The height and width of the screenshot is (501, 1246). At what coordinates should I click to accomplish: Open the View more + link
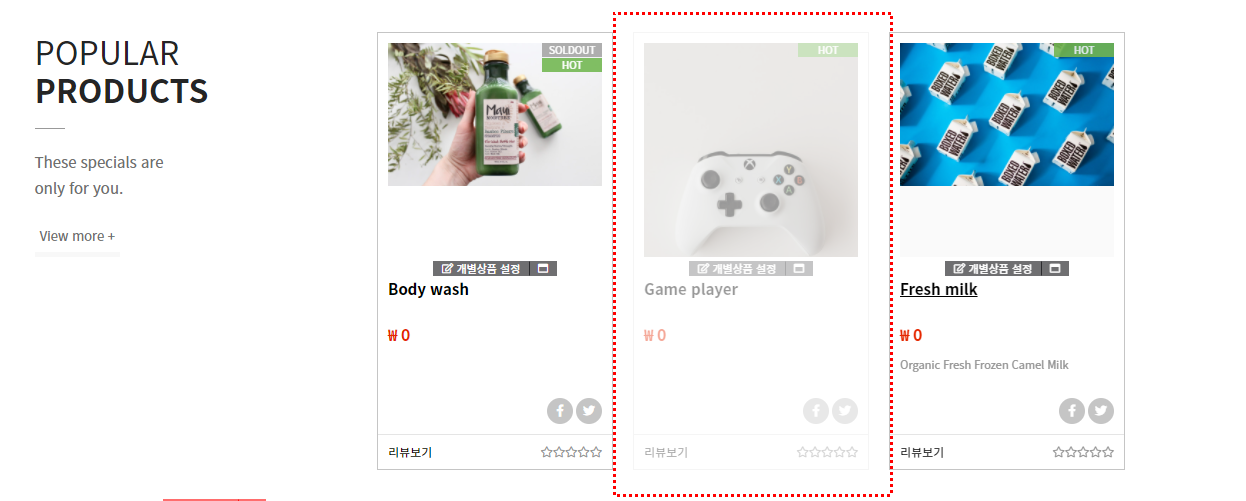77,236
